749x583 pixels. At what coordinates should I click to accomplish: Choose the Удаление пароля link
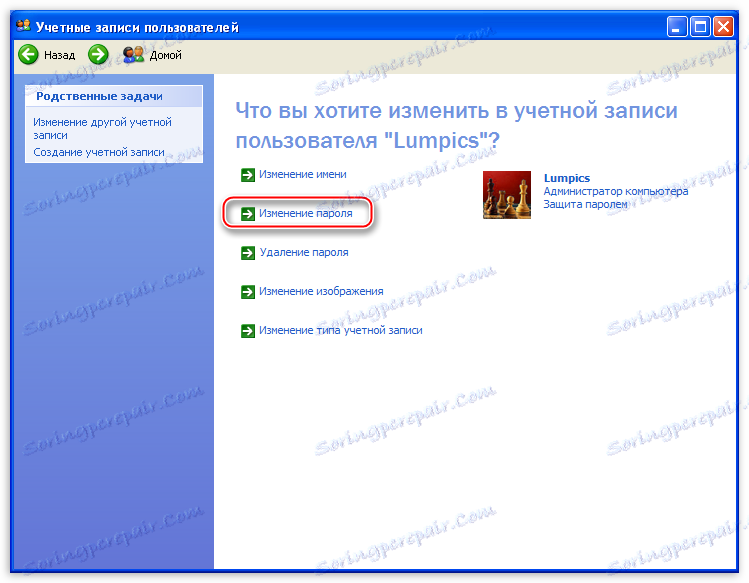tap(304, 252)
